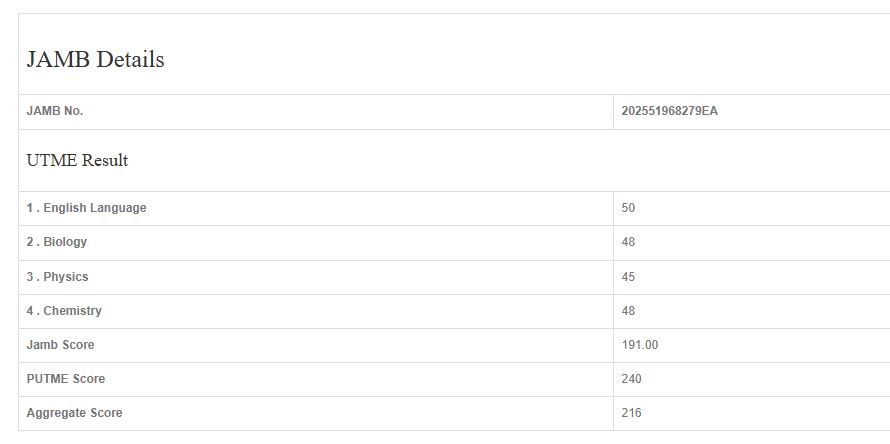
Task: Select the PUTME Score label
Action: coord(65,379)
